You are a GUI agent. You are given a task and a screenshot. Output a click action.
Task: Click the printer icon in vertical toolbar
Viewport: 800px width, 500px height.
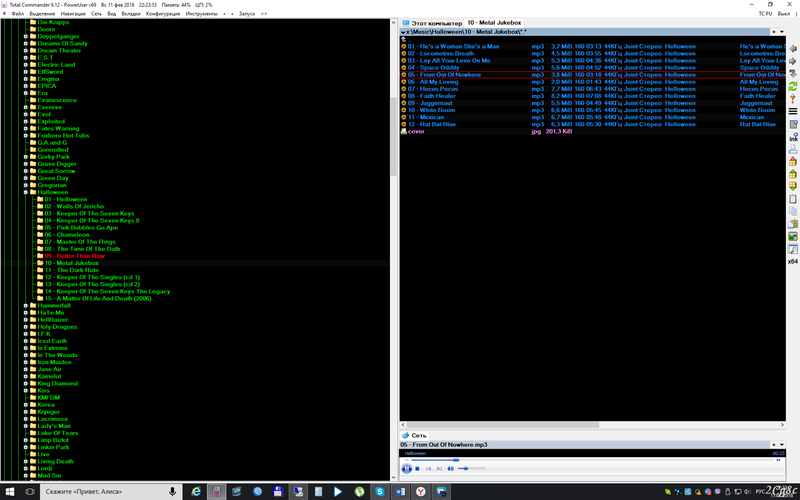click(793, 149)
